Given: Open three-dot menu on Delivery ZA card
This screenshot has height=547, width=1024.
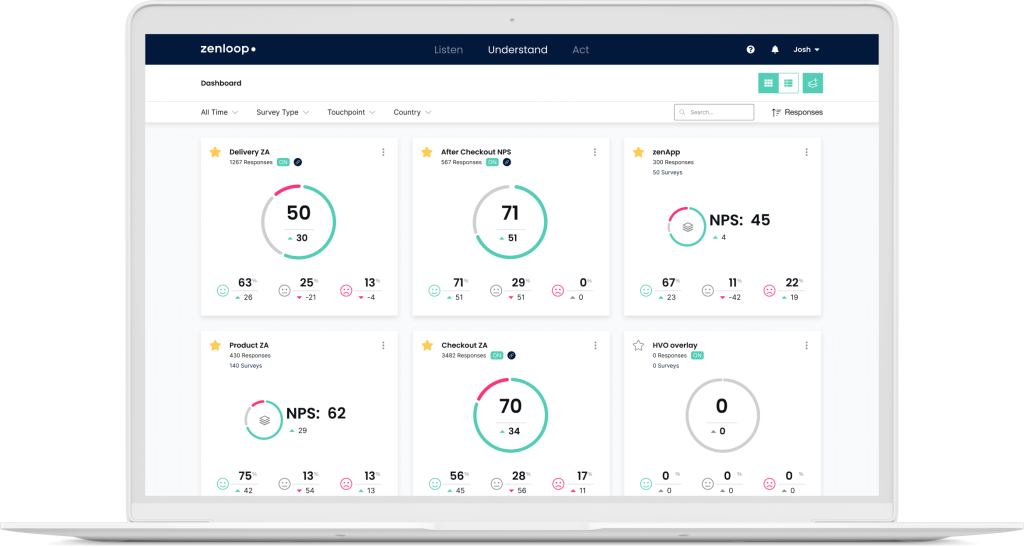Looking at the screenshot, I should (x=383, y=152).
